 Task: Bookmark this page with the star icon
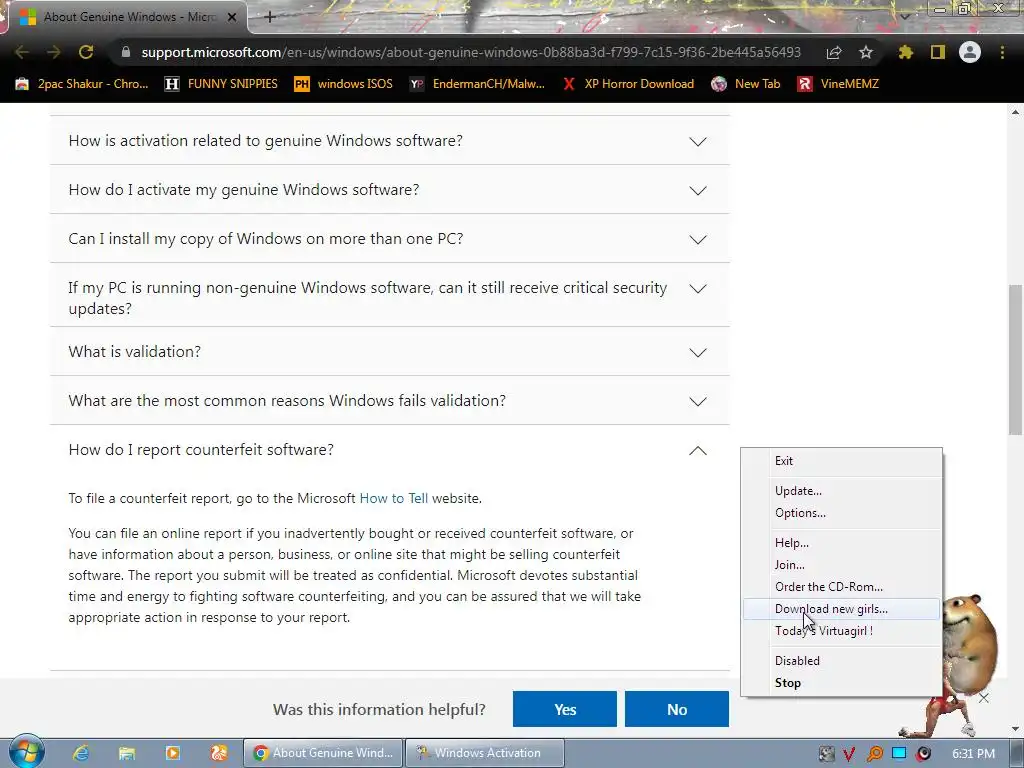tap(866, 52)
